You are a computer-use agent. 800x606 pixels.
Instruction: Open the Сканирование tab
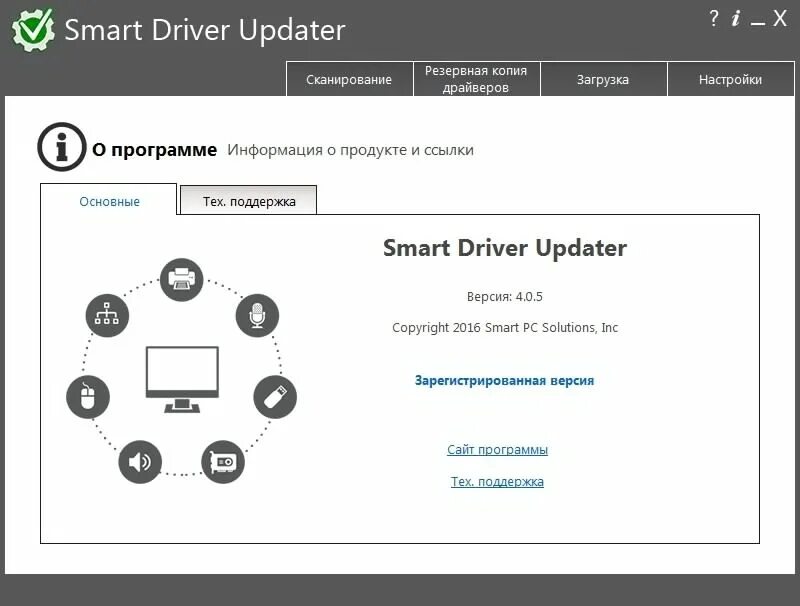click(x=349, y=79)
